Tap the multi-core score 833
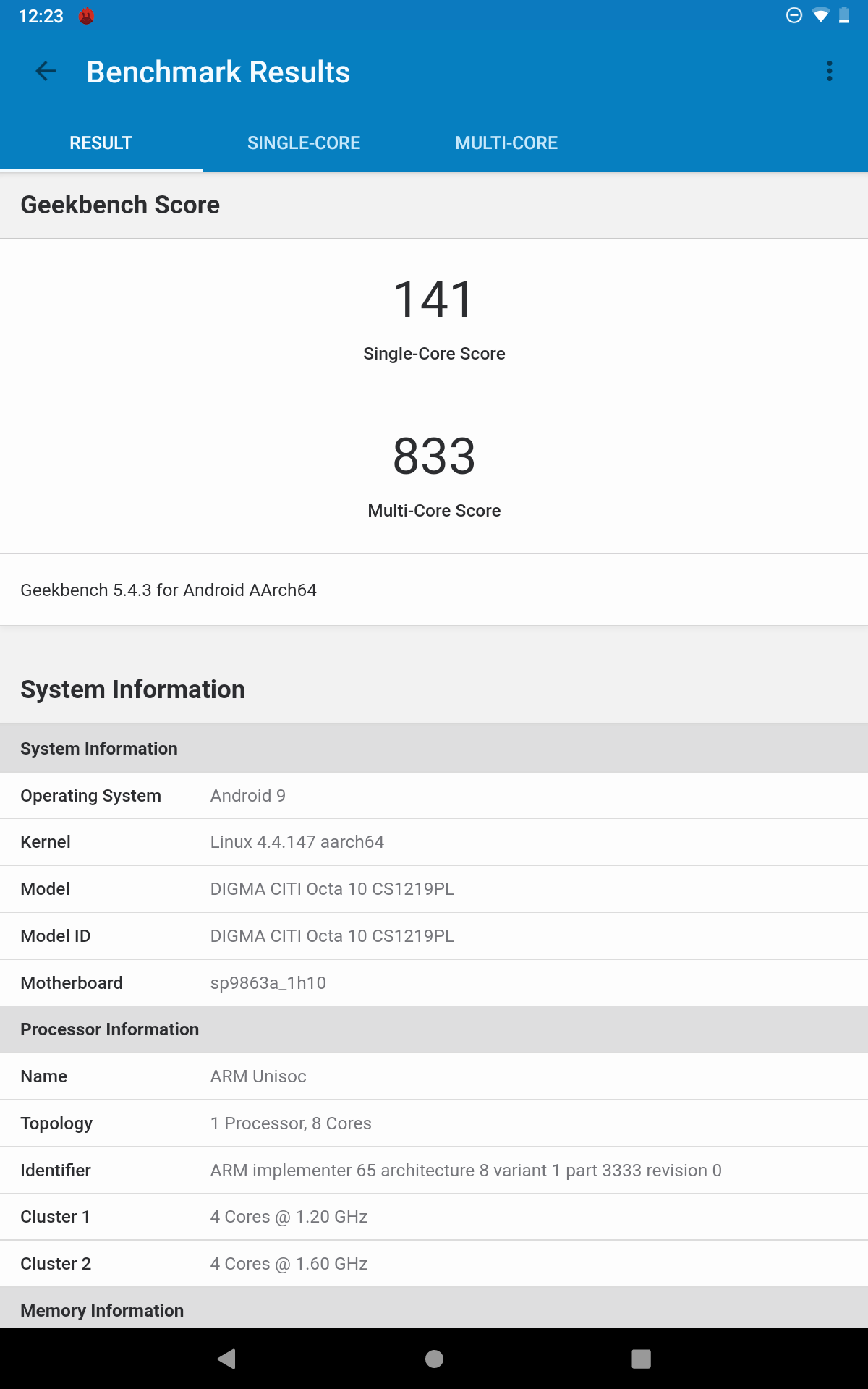The image size is (868, 1389). click(x=434, y=456)
